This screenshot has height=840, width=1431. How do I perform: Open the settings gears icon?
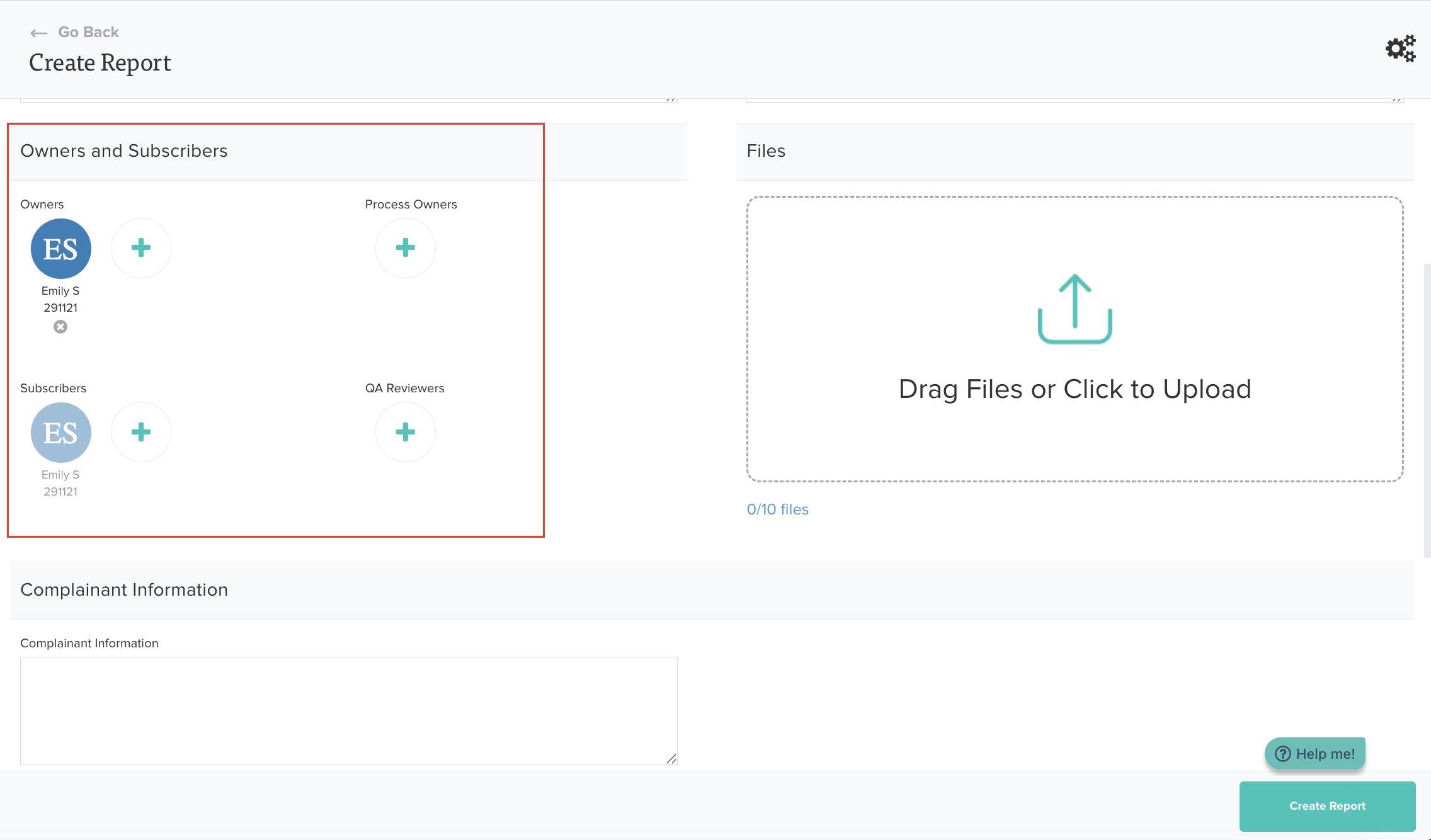(x=1400, y=48)
